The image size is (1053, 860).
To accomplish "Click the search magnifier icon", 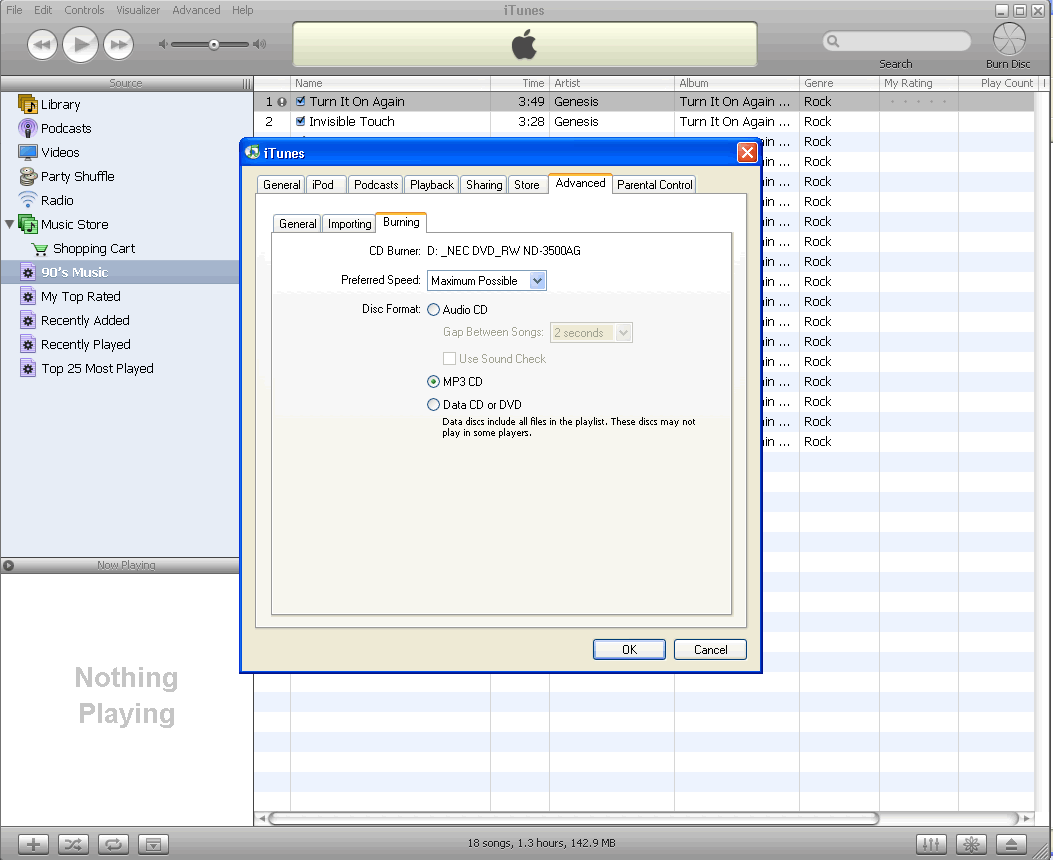I will (833, 42).
